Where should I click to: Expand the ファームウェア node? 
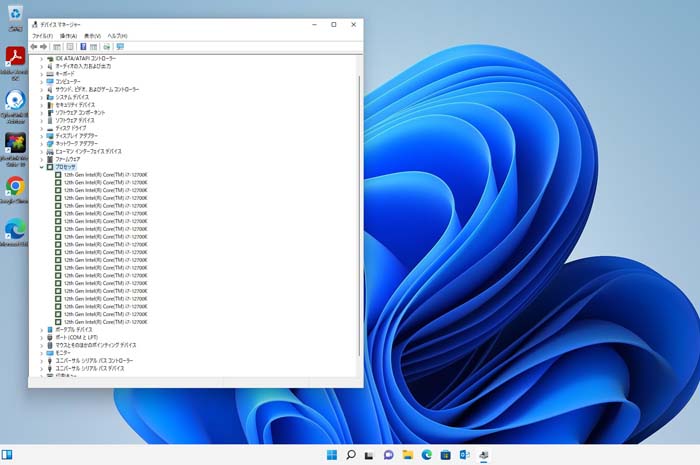coord(42,159)
